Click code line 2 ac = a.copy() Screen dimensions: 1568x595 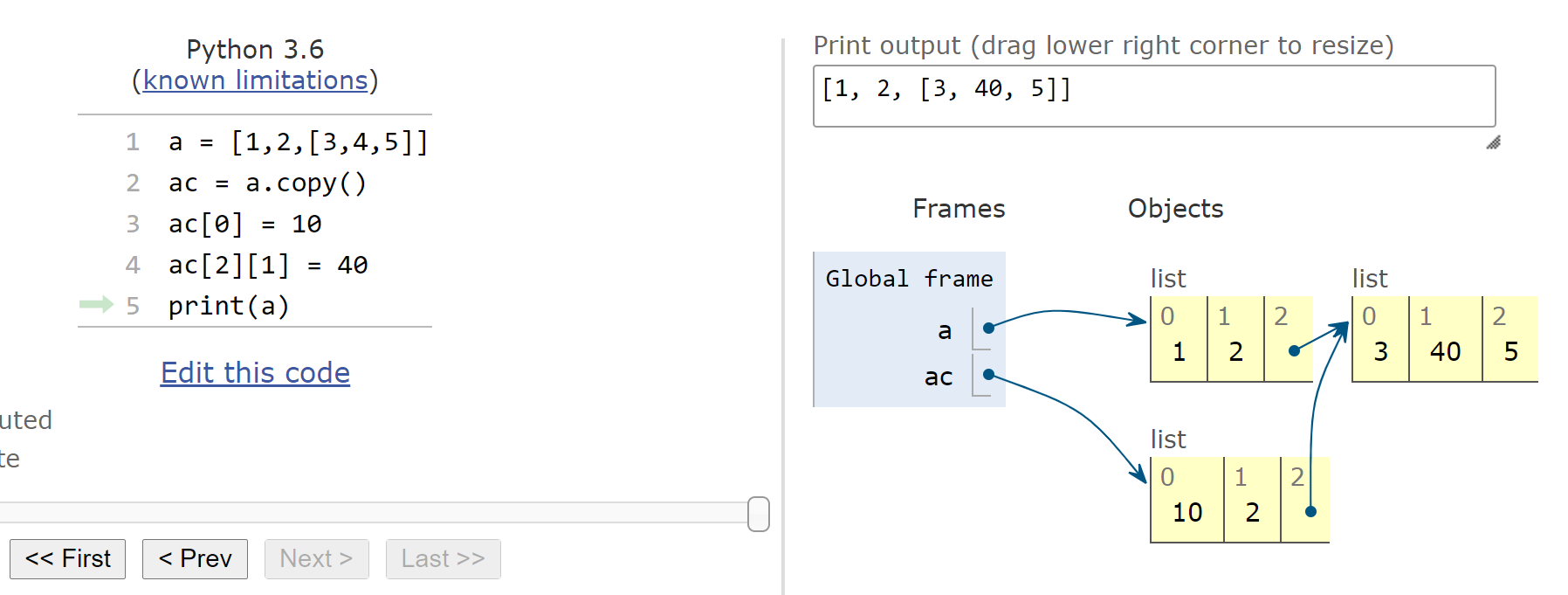[x=266, y=183]
